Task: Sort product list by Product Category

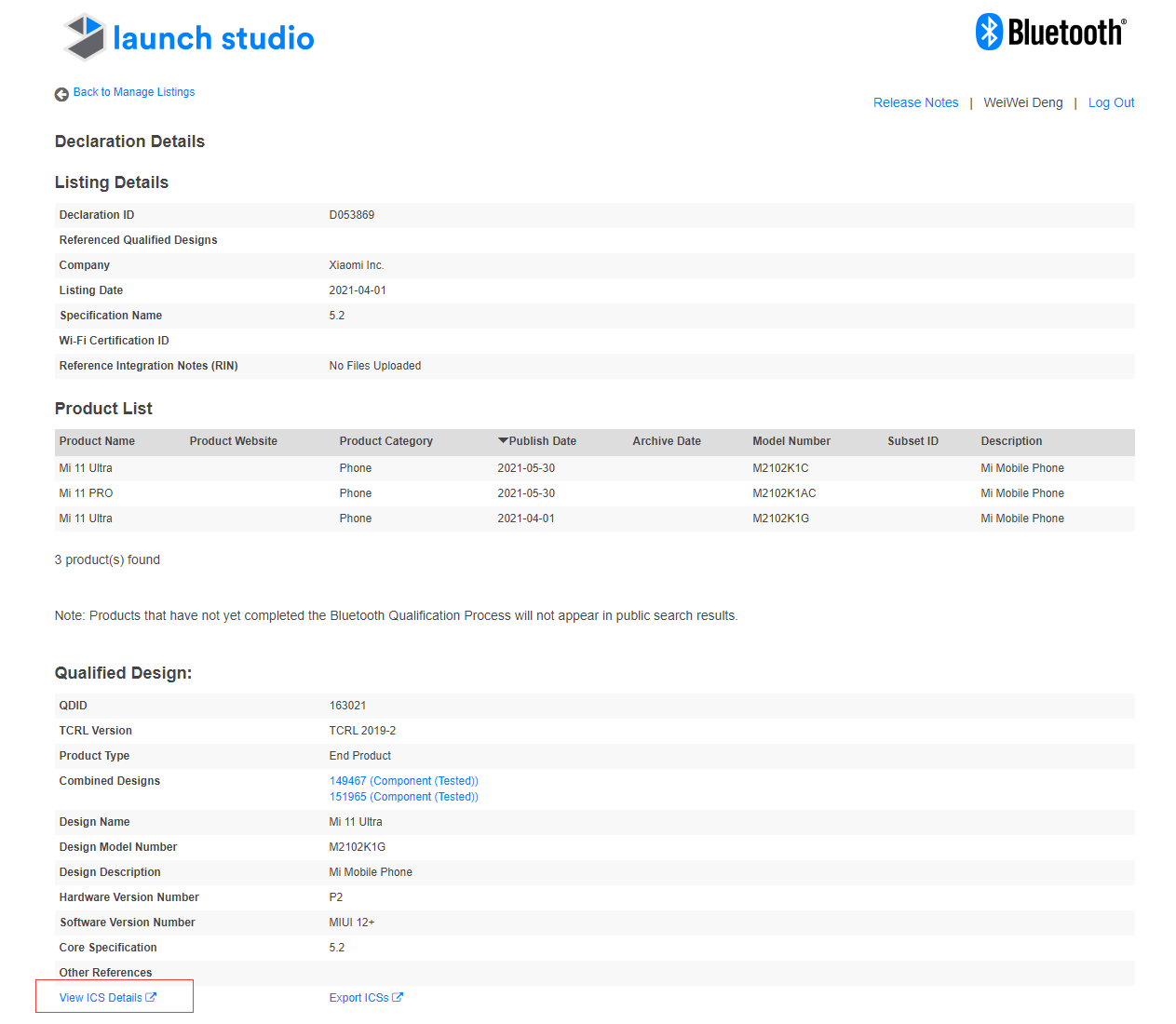Action: [385, 441]
